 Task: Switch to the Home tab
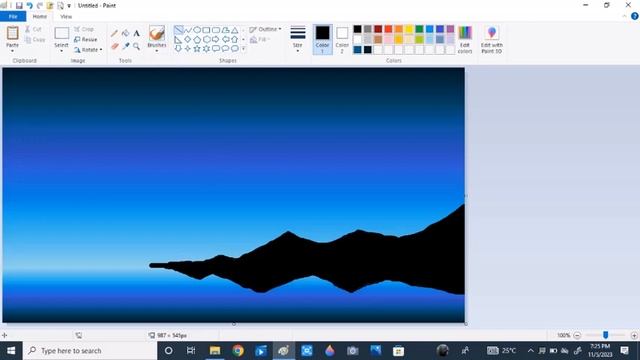coord(40,16)
